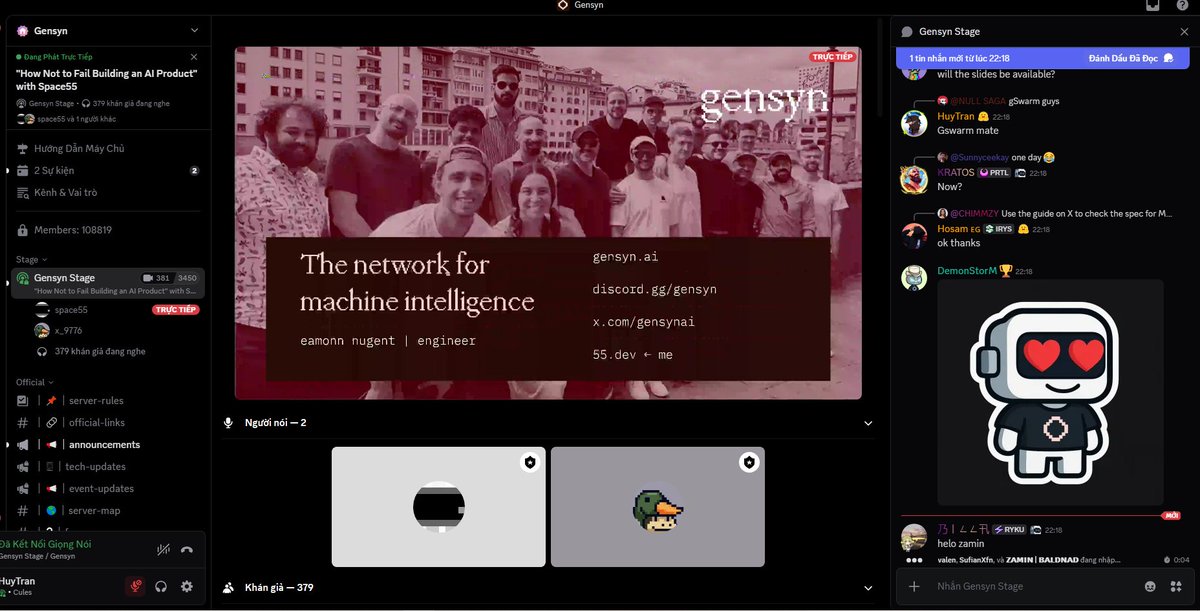Click the plus attach button in message box
Viewport: 1200px width, 611px height.
914,586
